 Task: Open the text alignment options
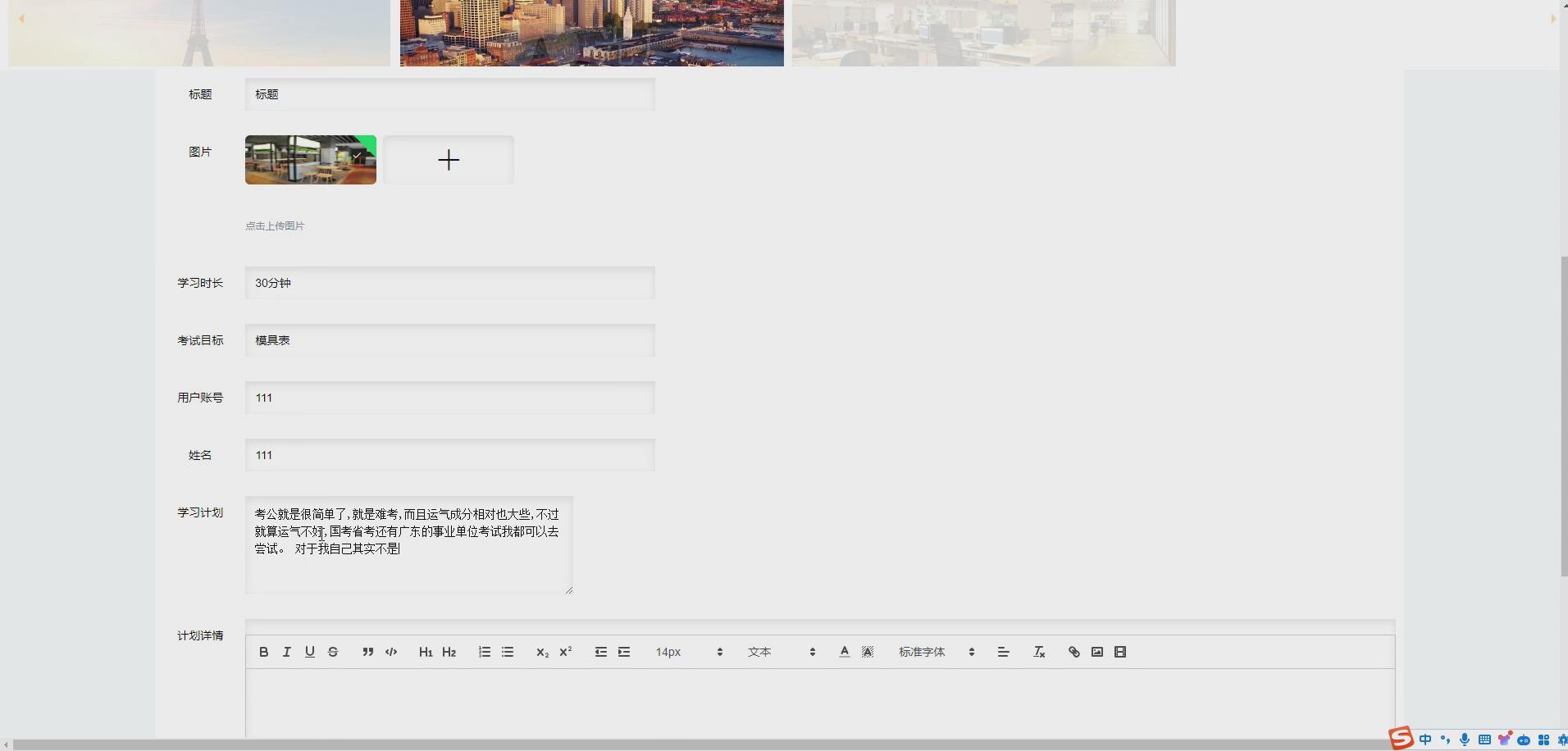pos(1003,652)
